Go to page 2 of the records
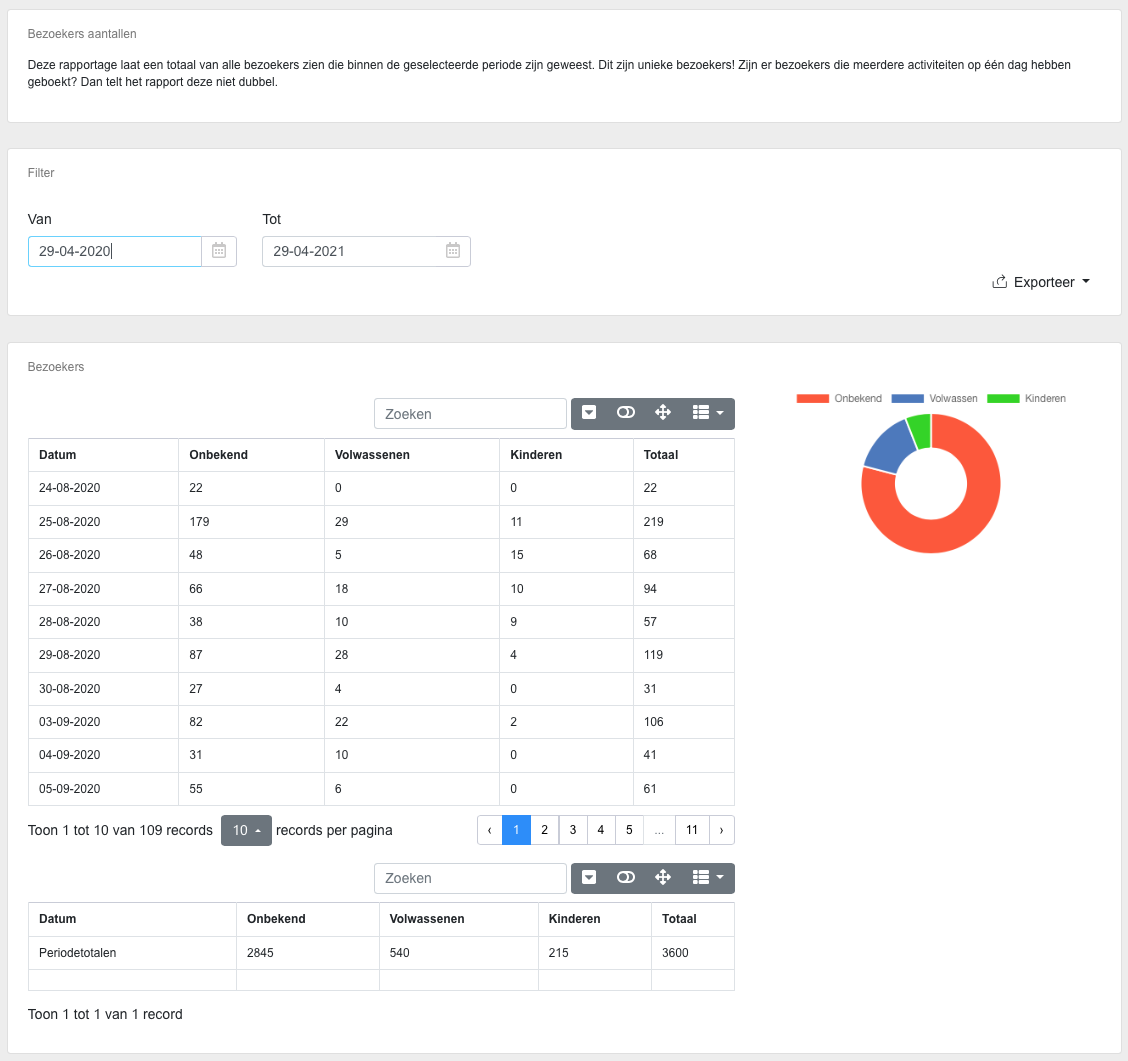 click(x=544, y=830)
